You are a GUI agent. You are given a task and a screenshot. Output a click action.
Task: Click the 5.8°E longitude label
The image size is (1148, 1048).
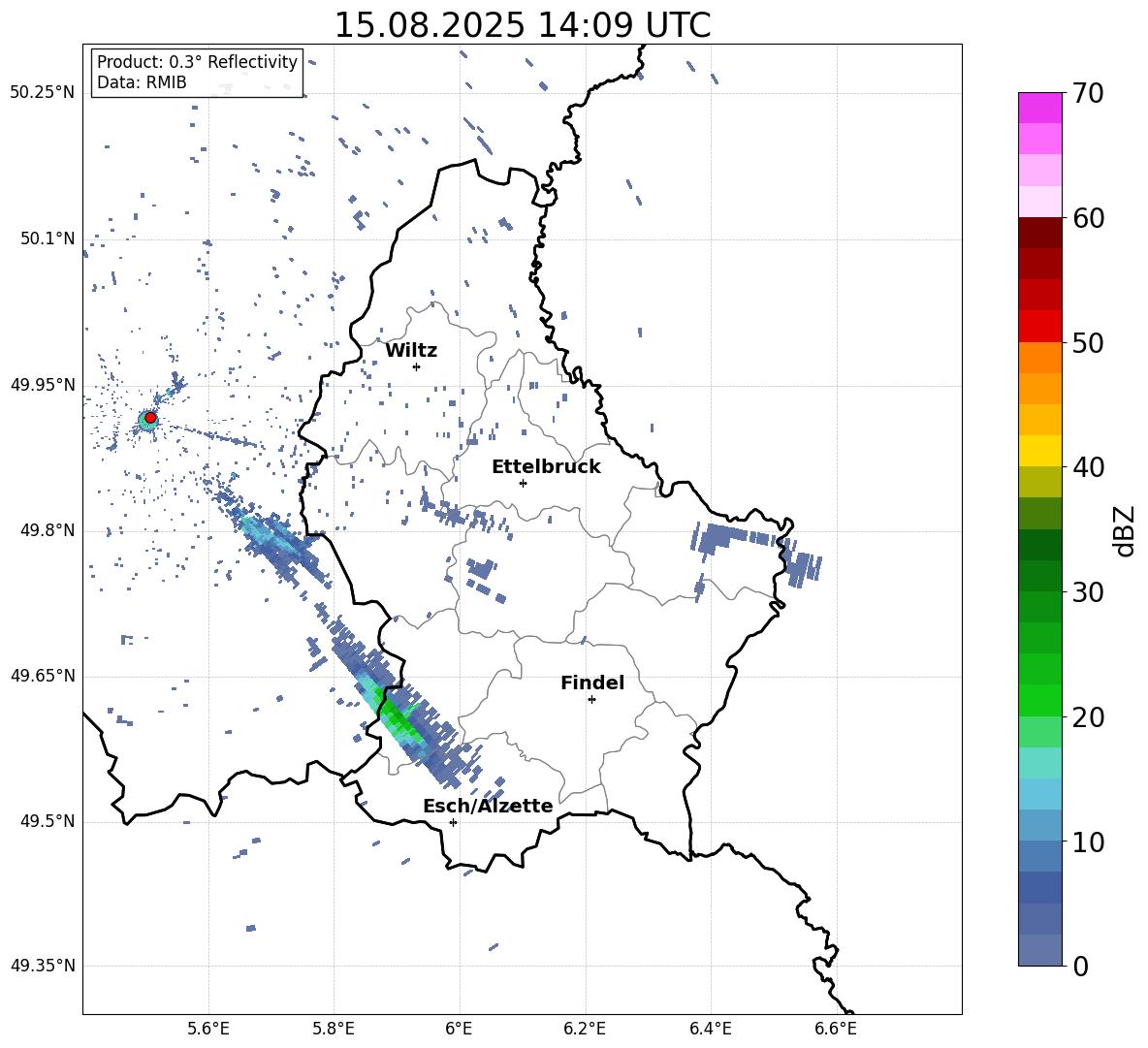[334, 1029]
